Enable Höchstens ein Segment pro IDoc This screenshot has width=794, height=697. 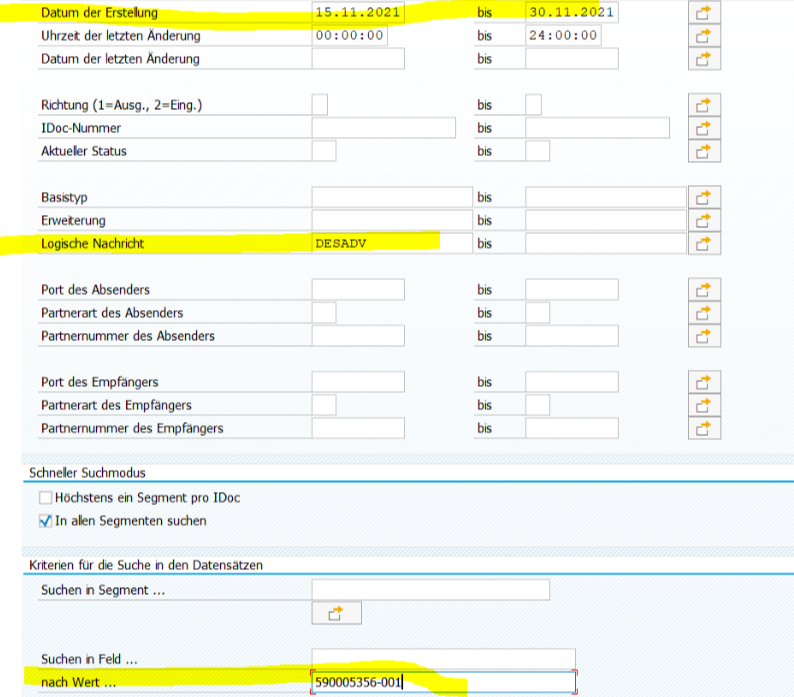pos(45,498)
